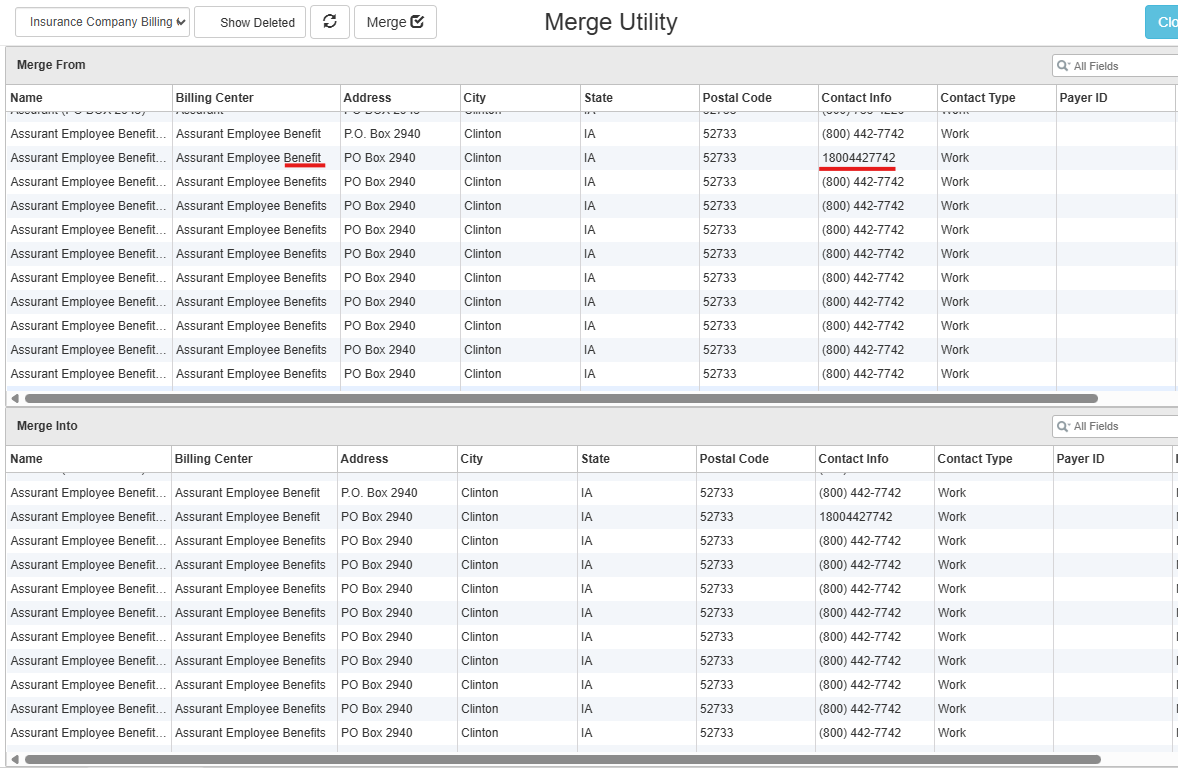Click magnifier search icon in Merge From filter
The width and height of the screenshot is (1178, 768).
(1063, 65)
